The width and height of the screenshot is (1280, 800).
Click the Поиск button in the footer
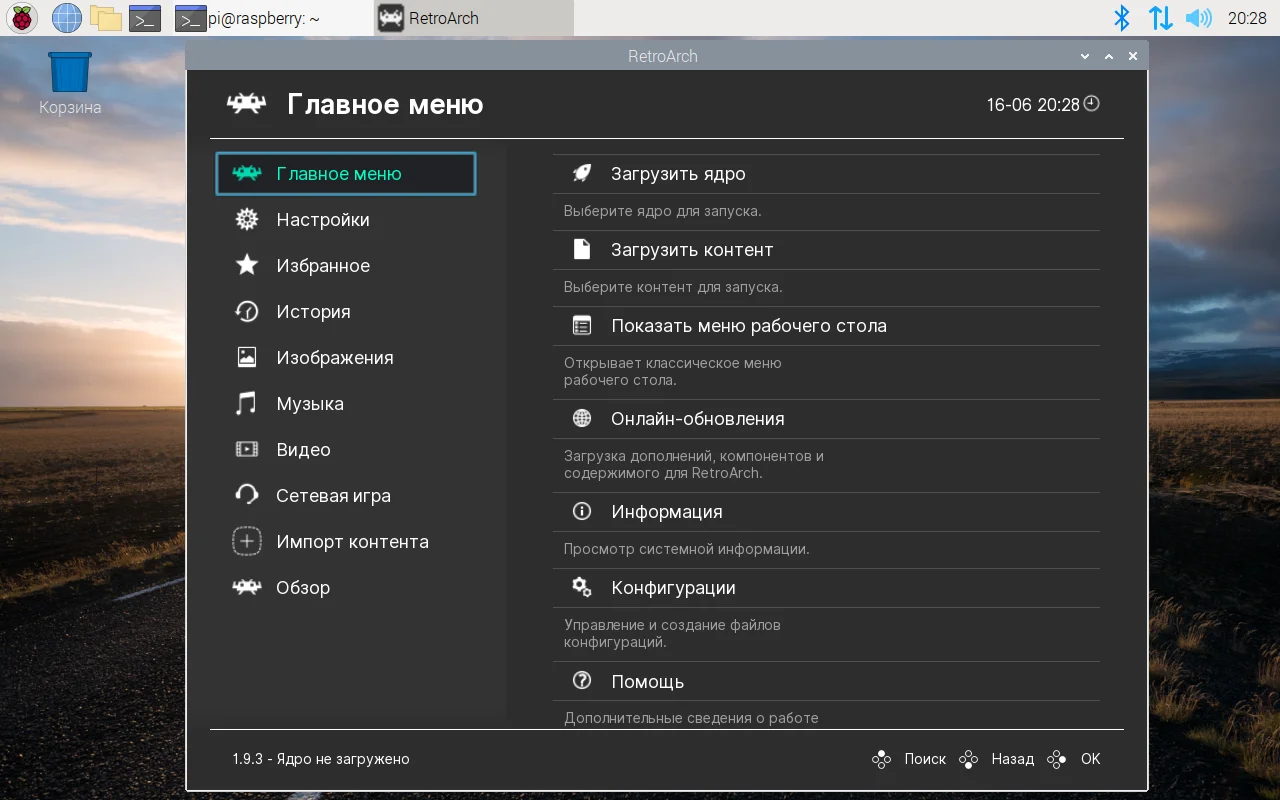tap(909, 759)
